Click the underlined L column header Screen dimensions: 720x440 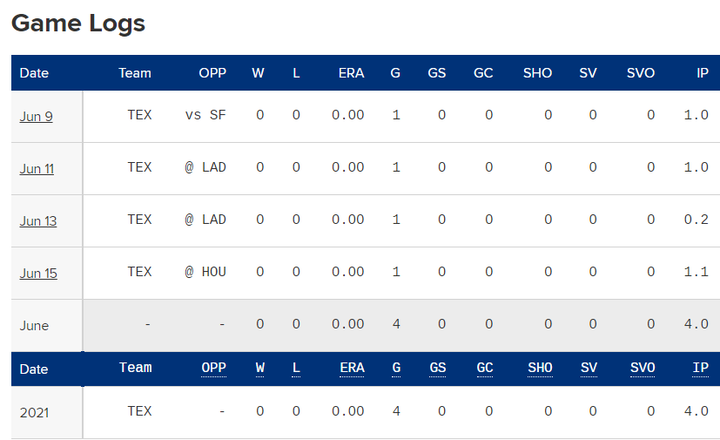[x=296, y=368]
